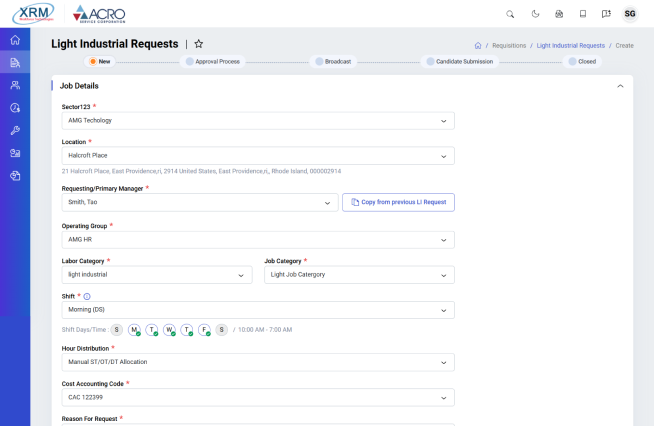Favorite this page with the star icon
654x426 pixels.
(x=198, y=44)
